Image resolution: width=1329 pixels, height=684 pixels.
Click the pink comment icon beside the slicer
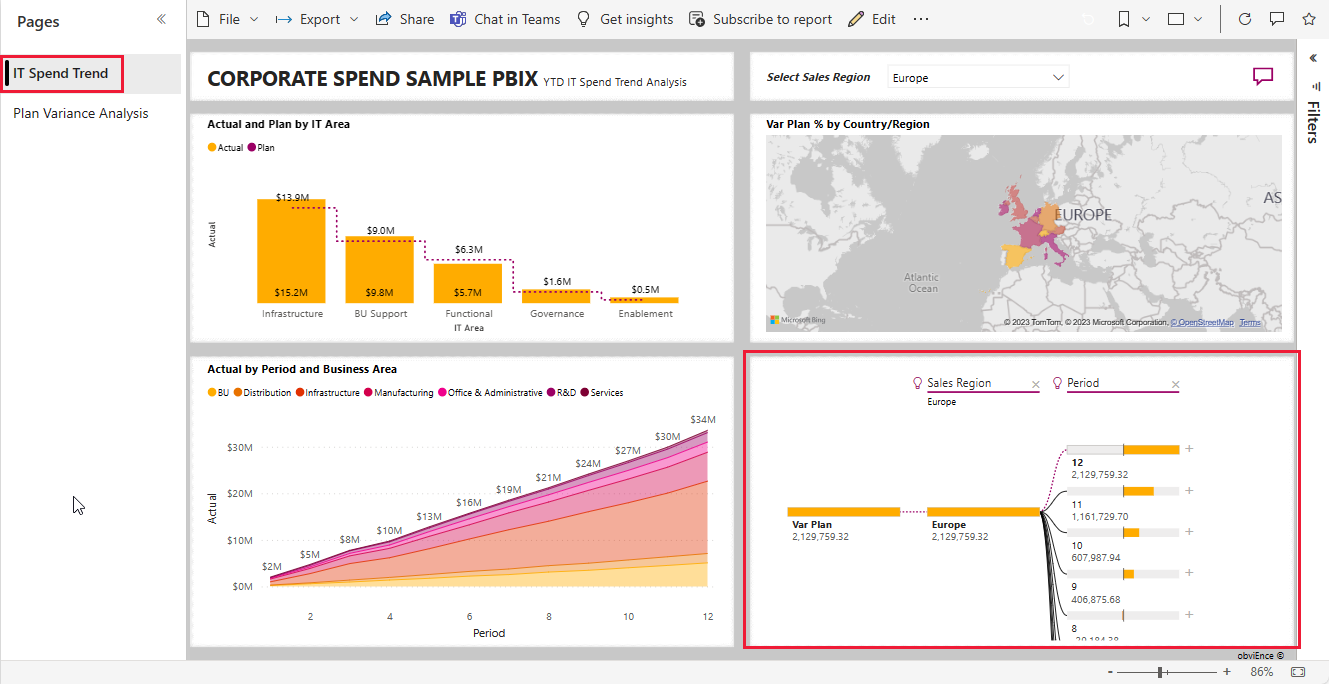pos(1263,76)
